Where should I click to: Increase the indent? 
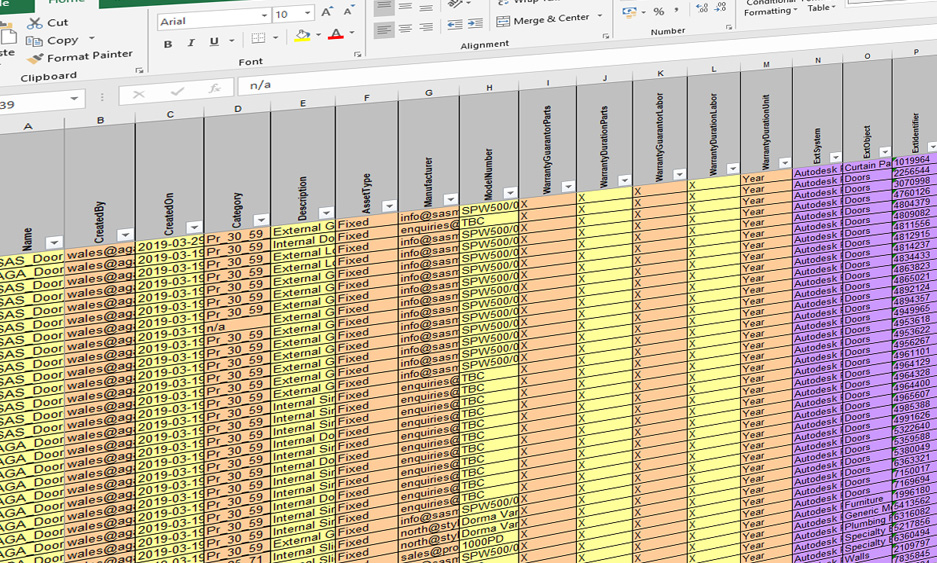point(476,23)
